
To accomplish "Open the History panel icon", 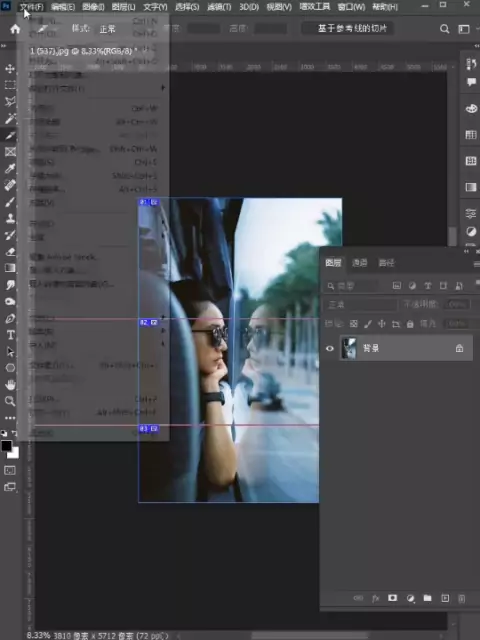I will tap(471, 63).
